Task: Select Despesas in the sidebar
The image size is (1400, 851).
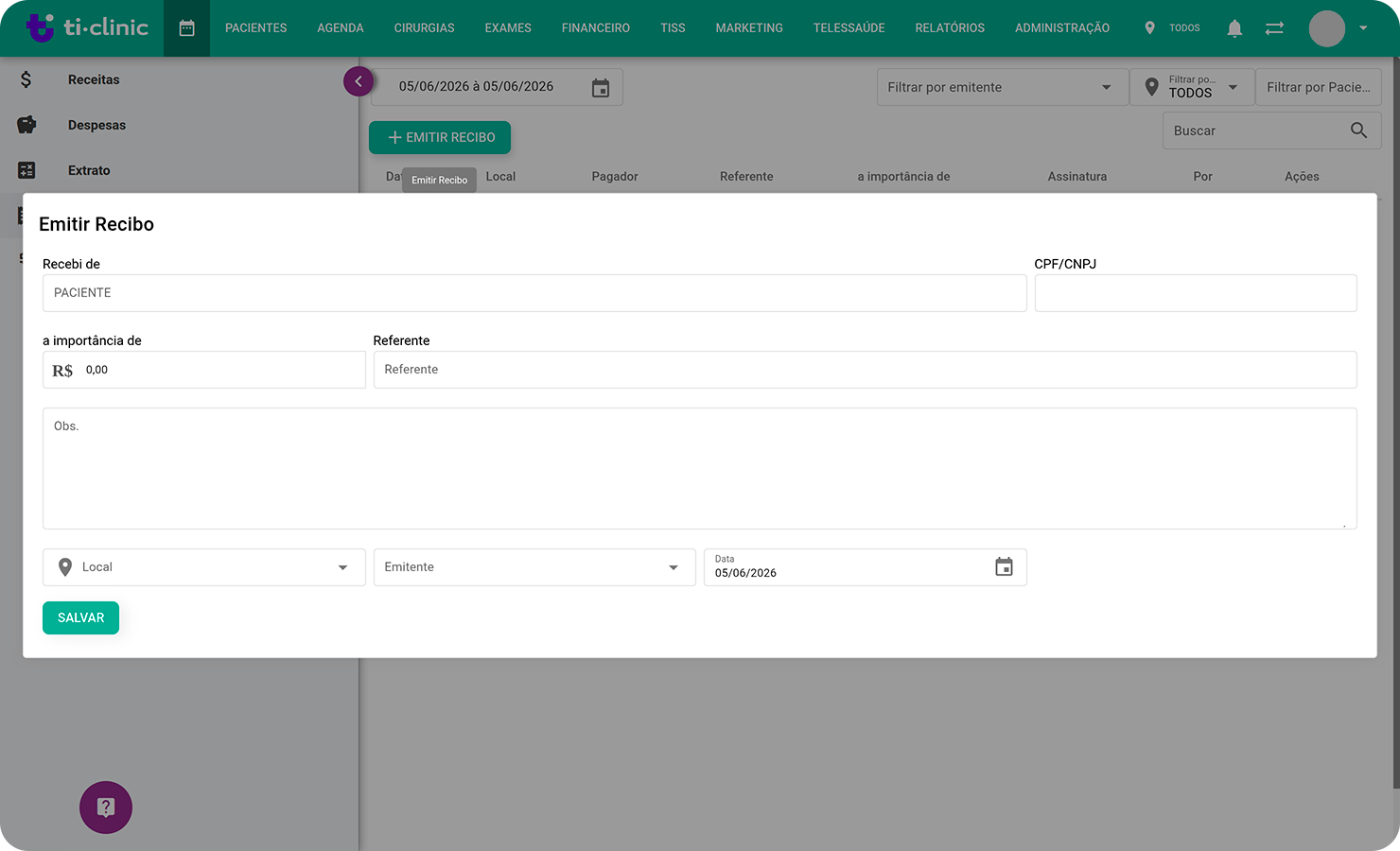Action: [96, 125]
